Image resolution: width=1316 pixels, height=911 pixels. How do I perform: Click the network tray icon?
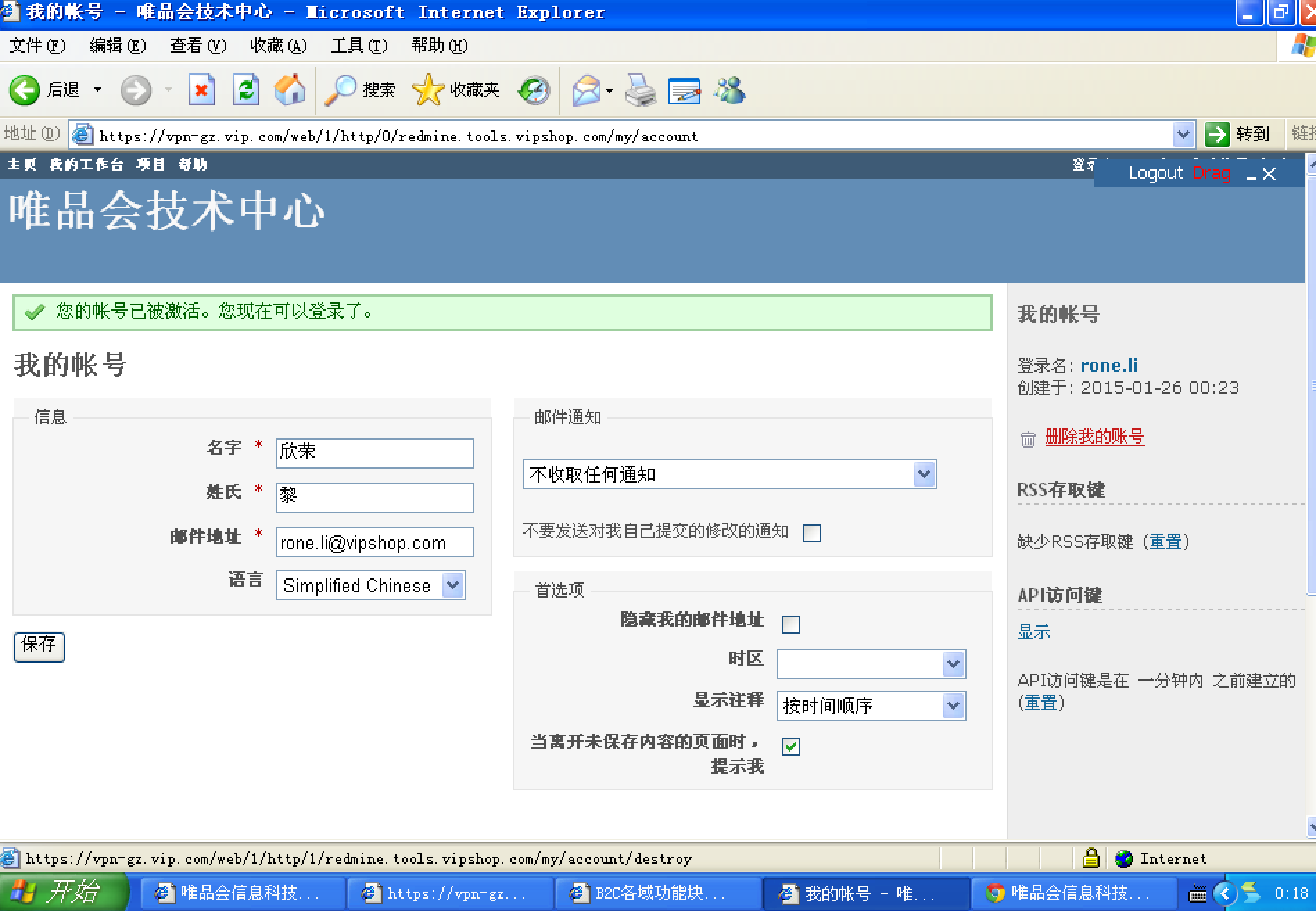[x=1251, y=893]
